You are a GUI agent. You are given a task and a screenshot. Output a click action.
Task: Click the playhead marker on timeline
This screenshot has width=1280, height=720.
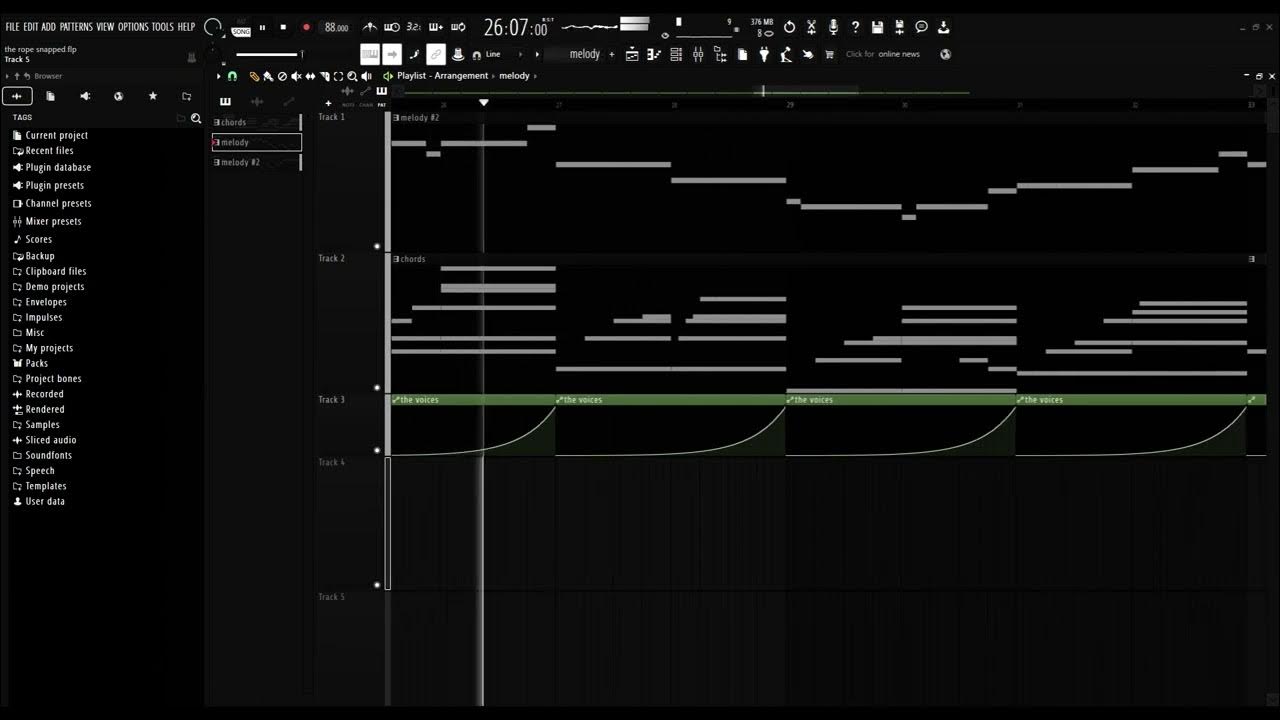484,102
